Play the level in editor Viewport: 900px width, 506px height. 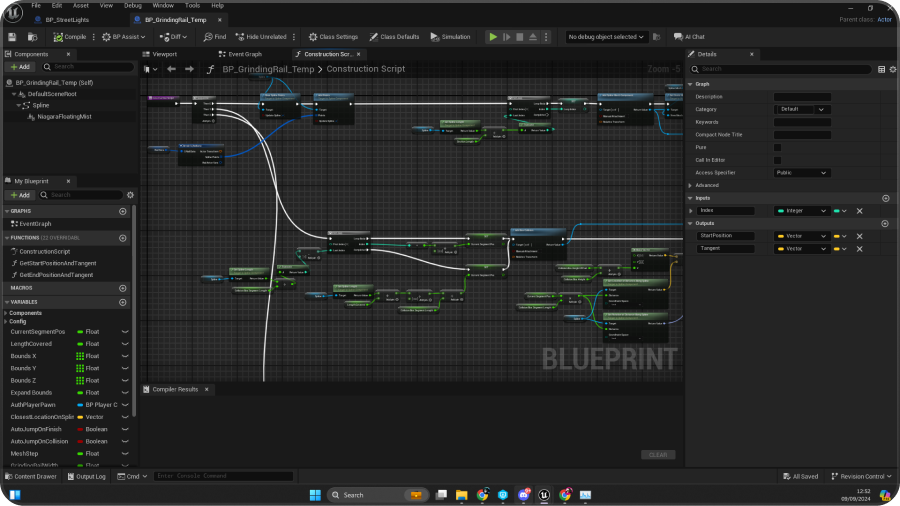coord(493,37)
